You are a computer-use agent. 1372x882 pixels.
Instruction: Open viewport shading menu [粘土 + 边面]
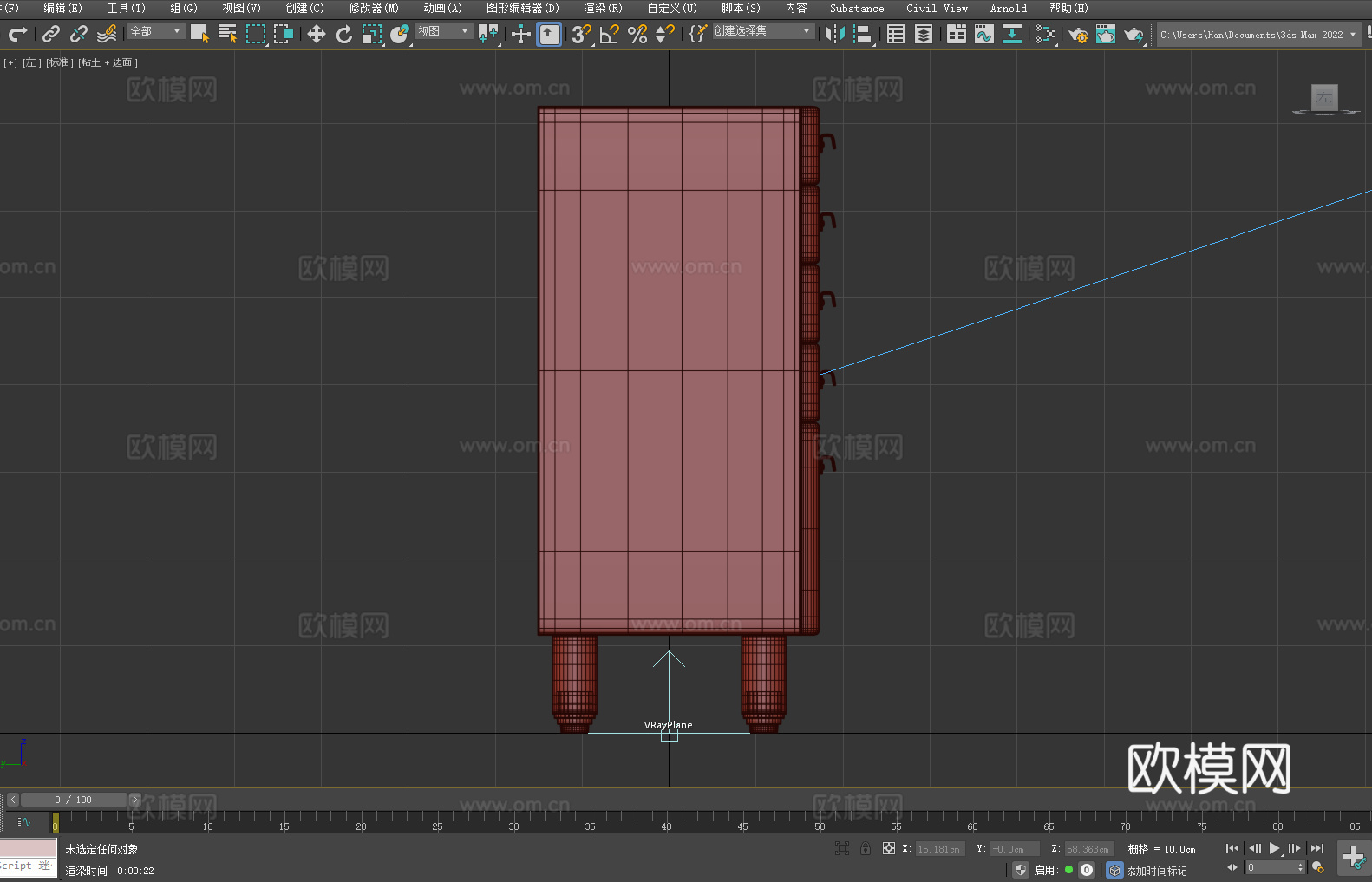108,62
